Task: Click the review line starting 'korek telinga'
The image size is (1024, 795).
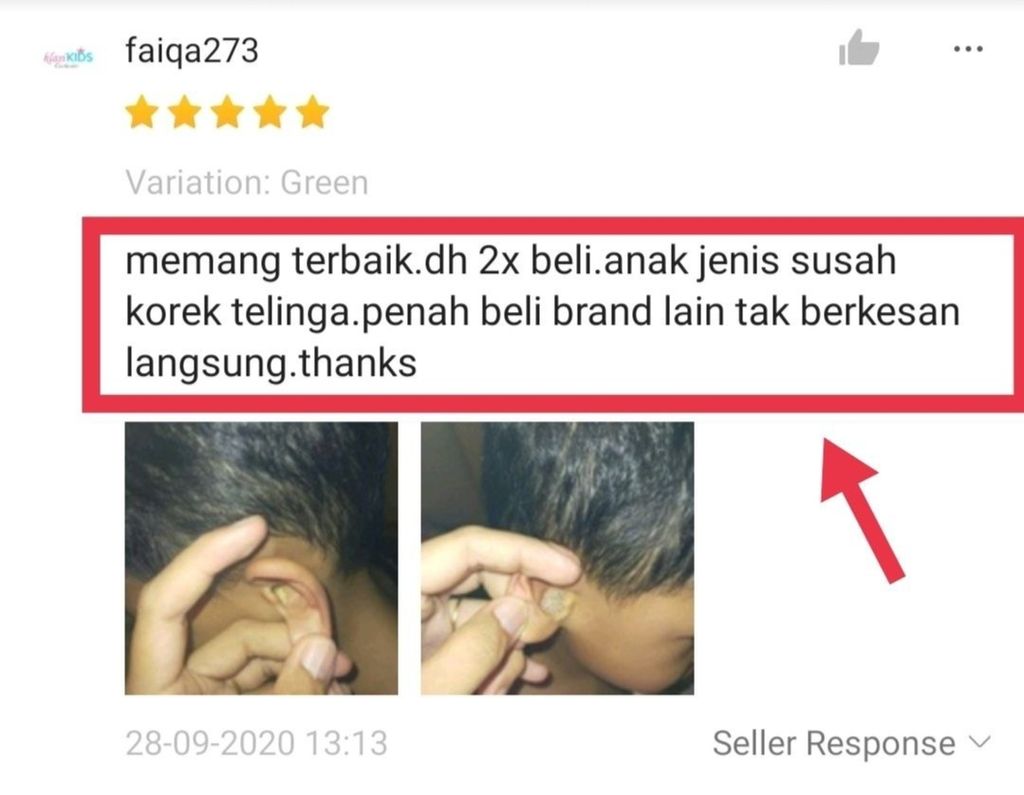Action: pos(543,312)
